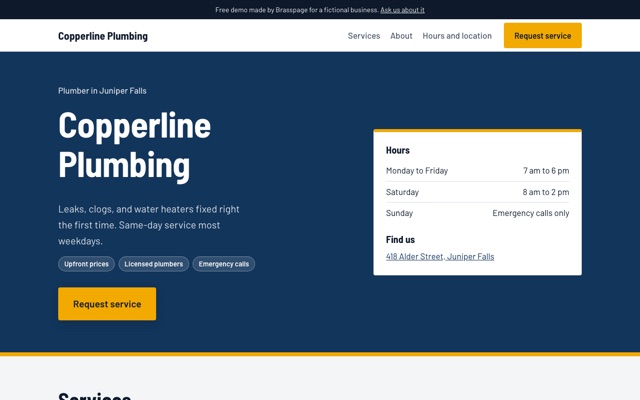640x400 pixels.
Task: Click the Hours heading in card
Action: point(398,150)
